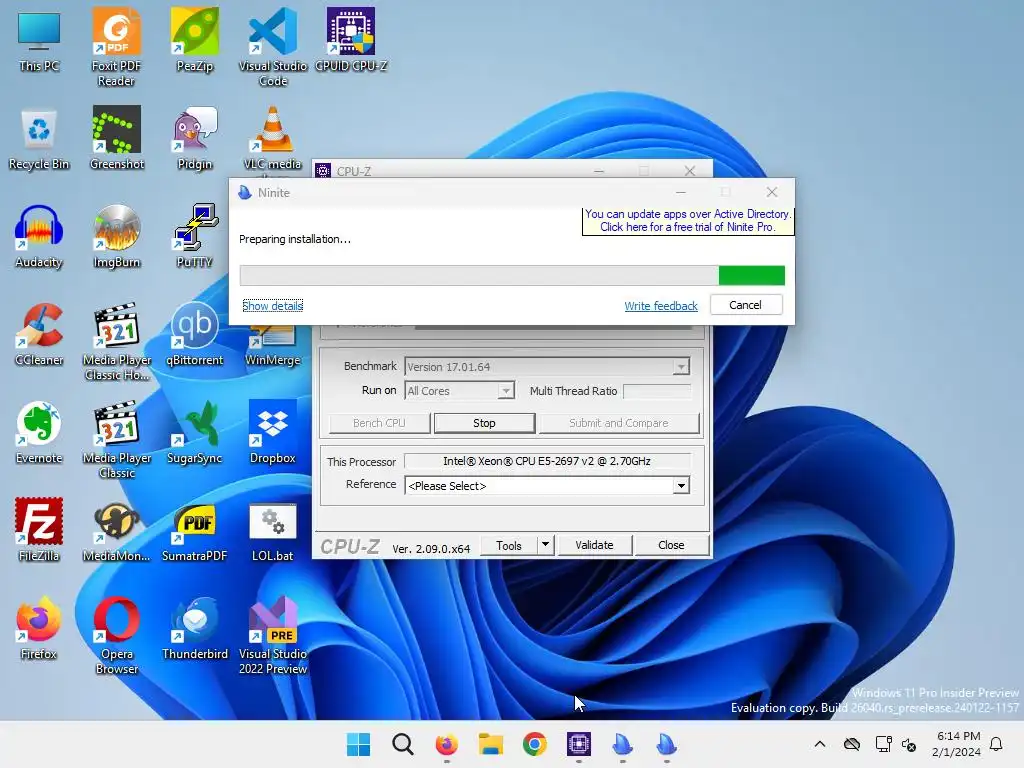Click the Validate button in CPU-Z

click(x=594, y=545)
